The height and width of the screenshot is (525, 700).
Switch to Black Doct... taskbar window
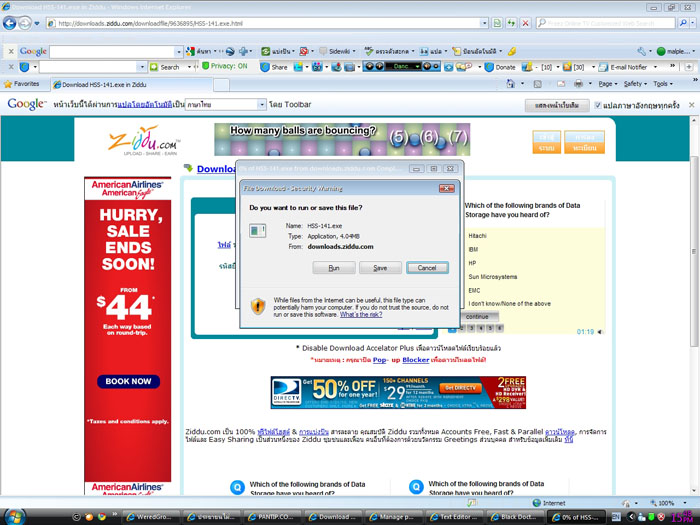point(515,517)
